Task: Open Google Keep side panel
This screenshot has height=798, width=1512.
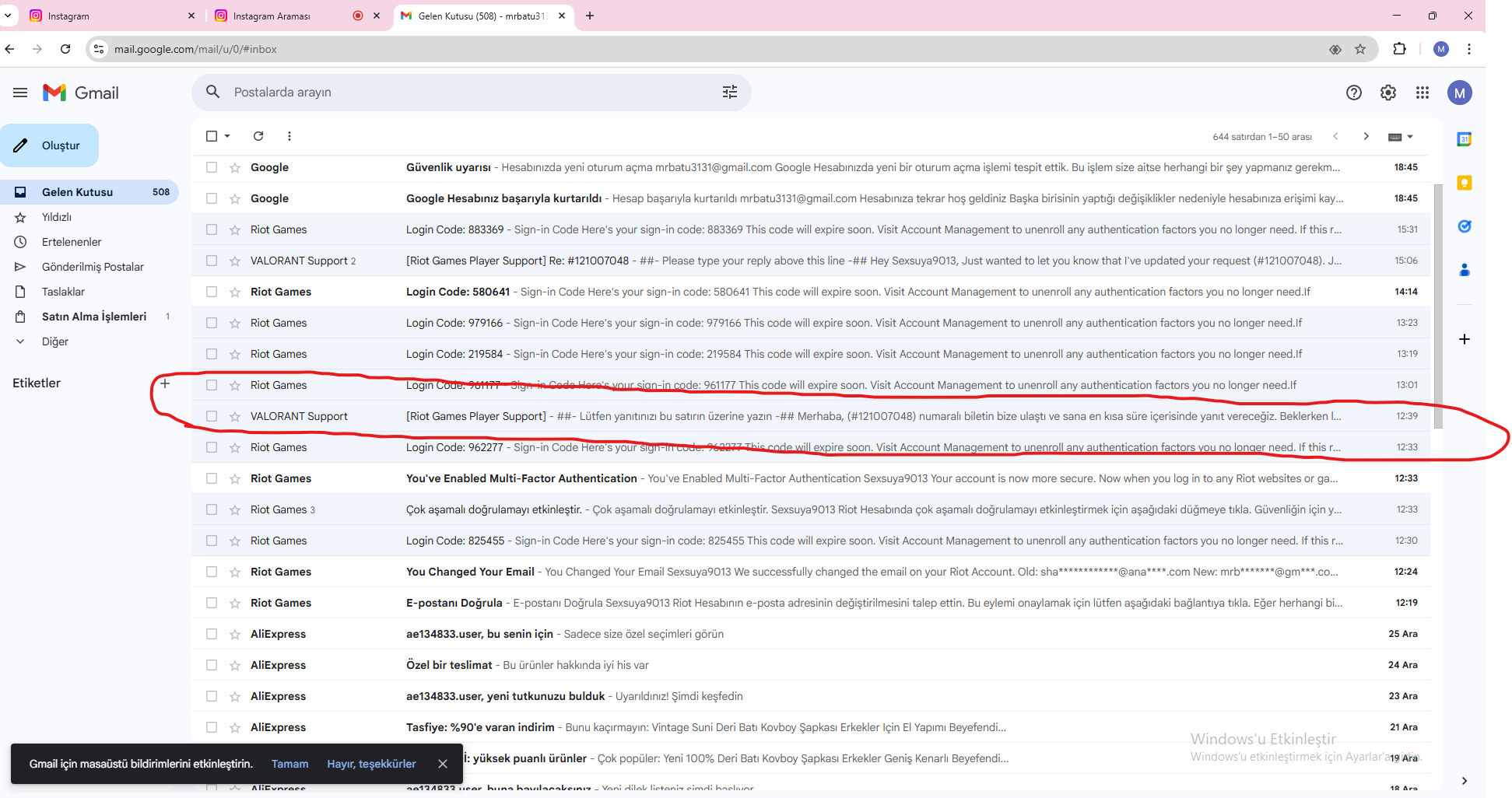Action: pyautogui.click(x=1465, y=184)
